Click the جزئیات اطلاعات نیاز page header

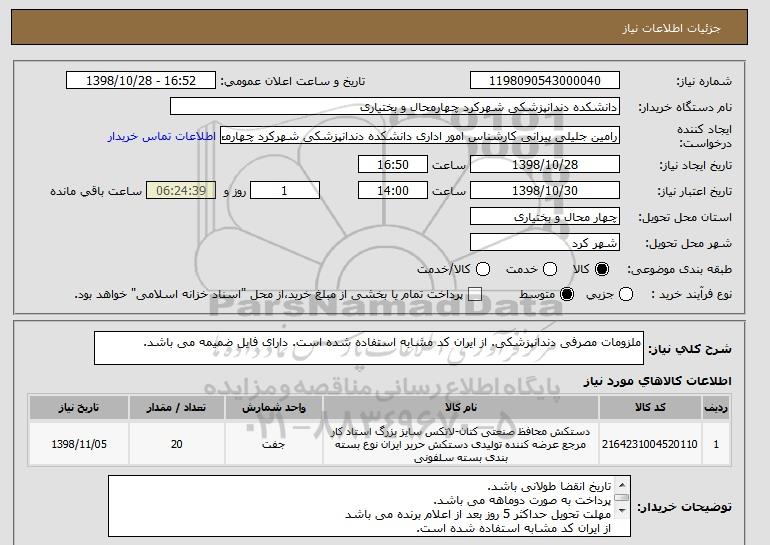pos(379,27)
